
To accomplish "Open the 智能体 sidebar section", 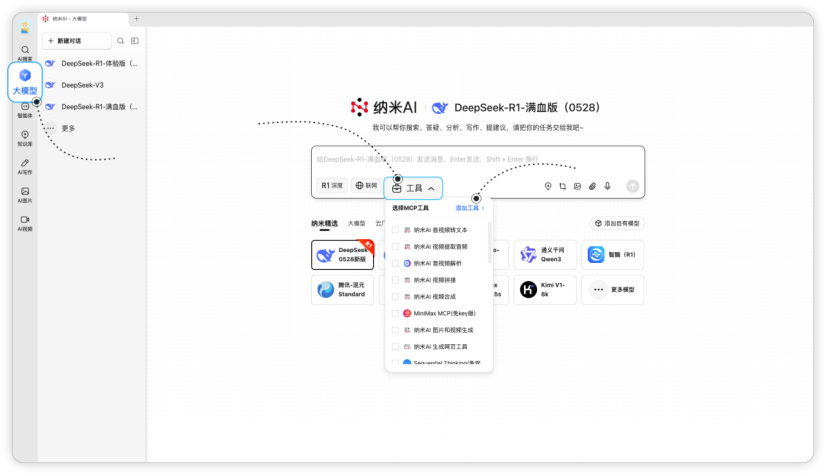I will click(x=25, y=110).
